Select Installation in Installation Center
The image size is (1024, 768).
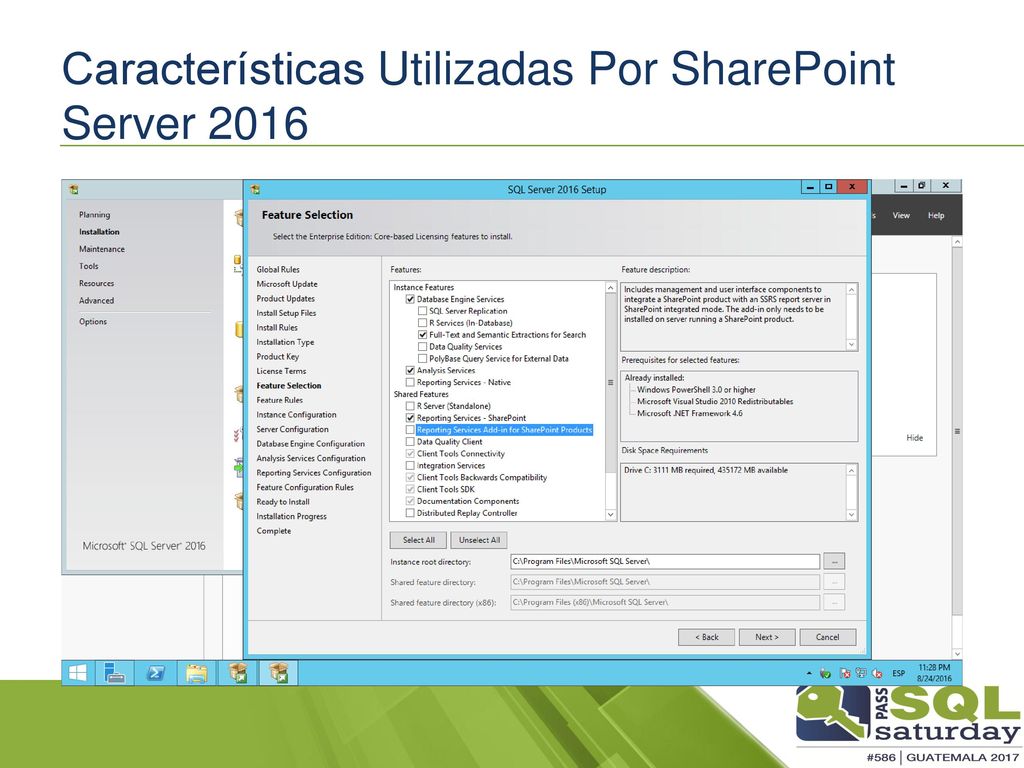click(x=99, y=232)
